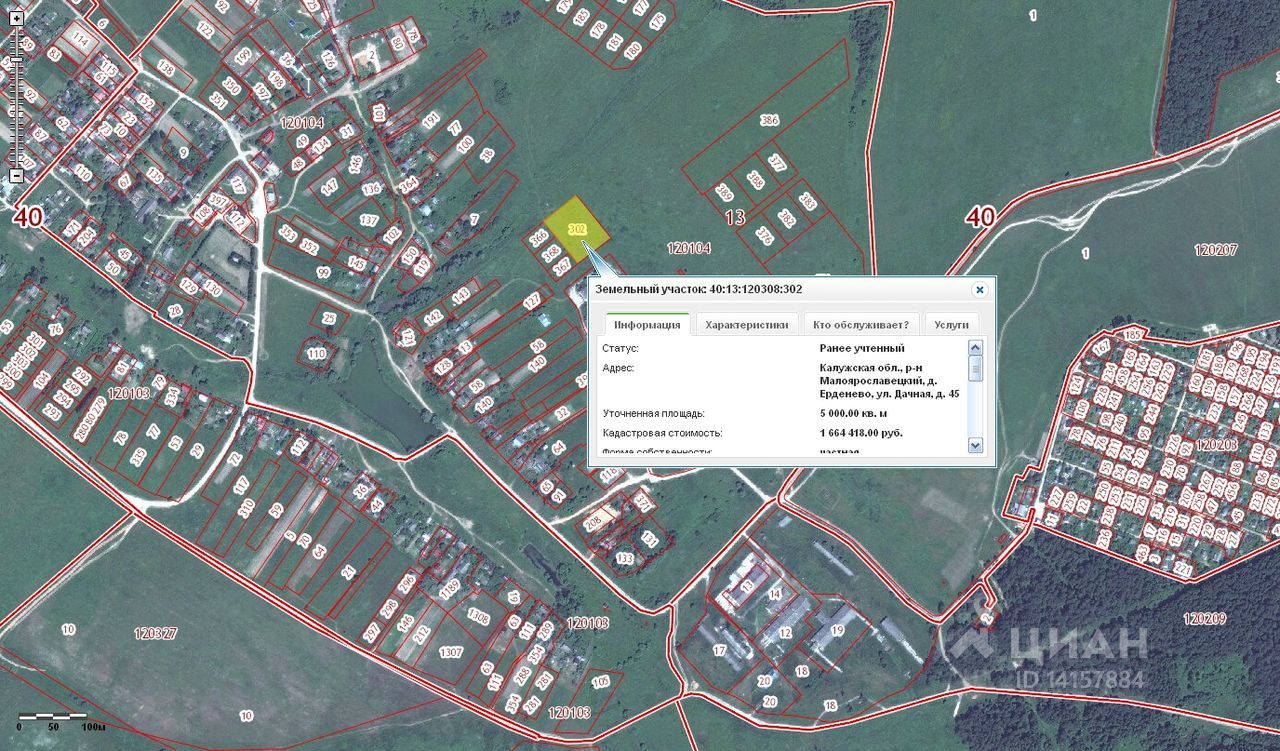The width and height of the screenshot is (1280, 751).
Task: Select parcel 105 on map
Action: [600, 682]
